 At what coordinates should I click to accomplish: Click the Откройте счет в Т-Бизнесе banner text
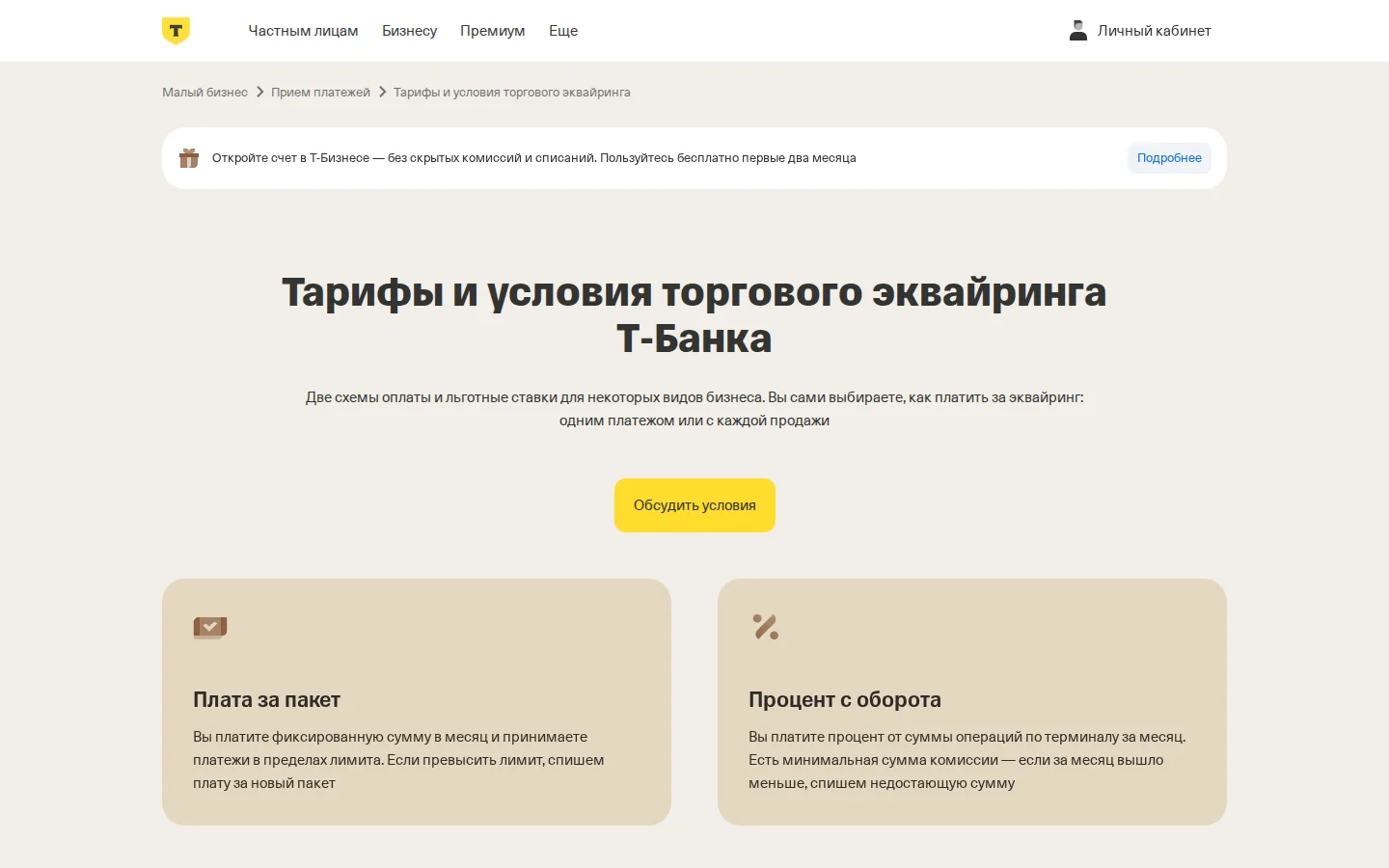(x=534, y=158)
